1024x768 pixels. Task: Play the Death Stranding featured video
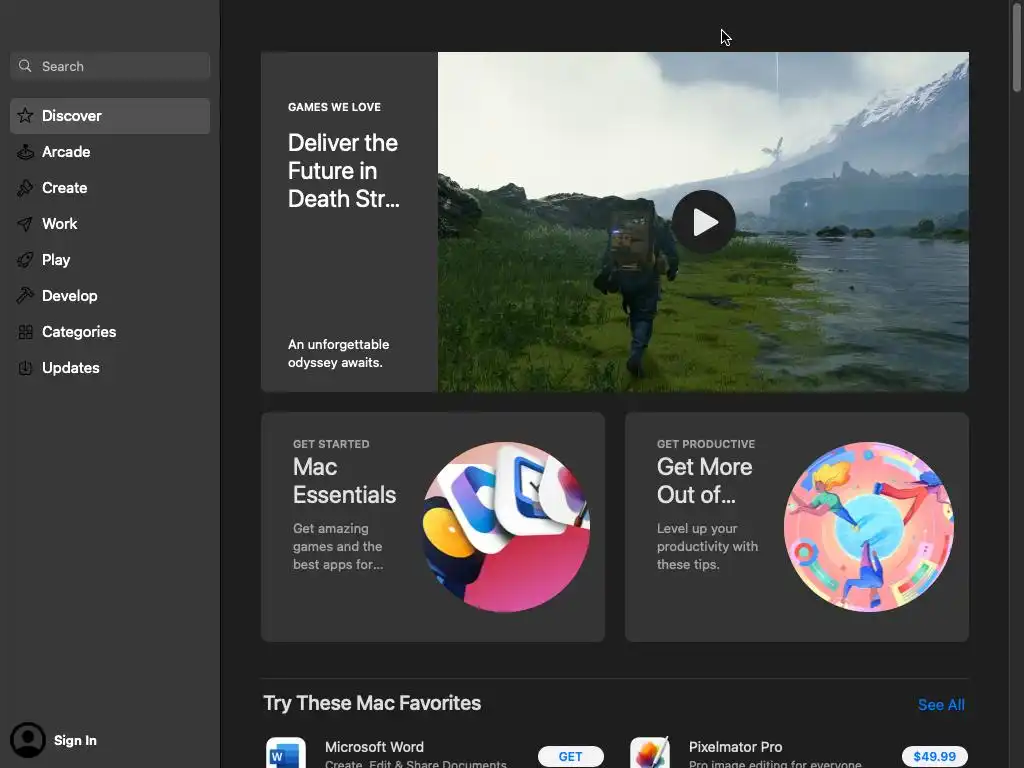coord(703,222)
